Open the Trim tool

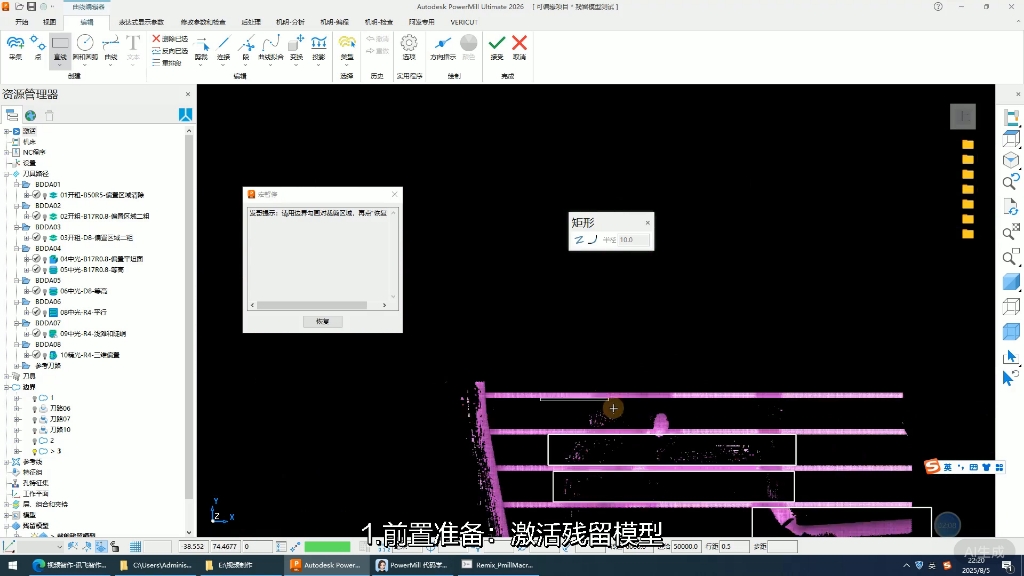point(201,48)
